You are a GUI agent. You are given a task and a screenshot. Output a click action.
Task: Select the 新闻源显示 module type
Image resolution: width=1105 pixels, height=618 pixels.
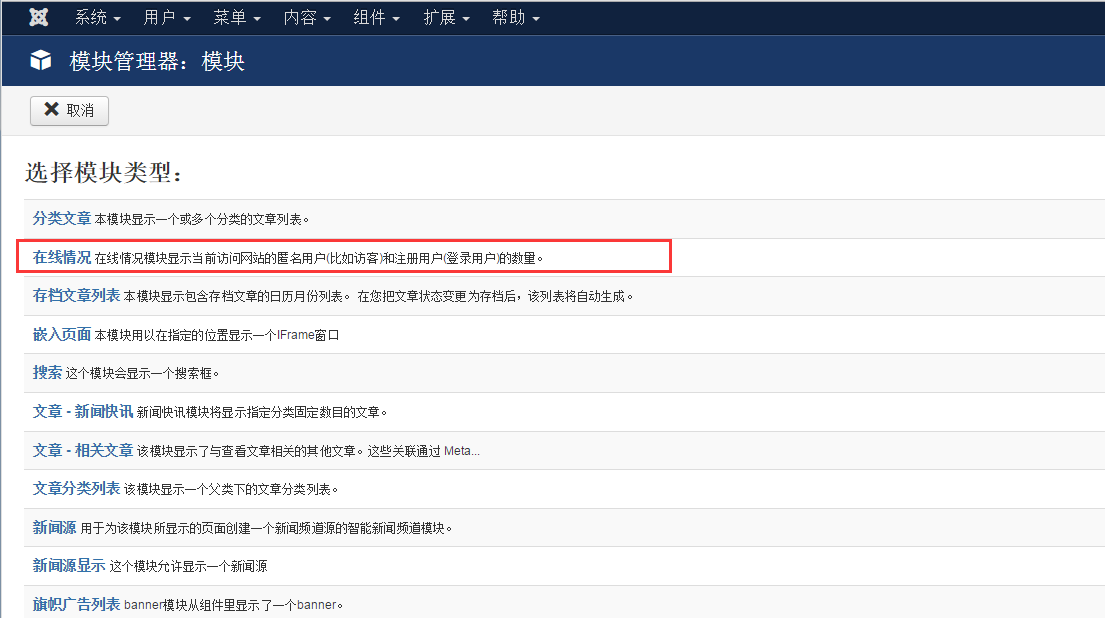coord(69,565)
